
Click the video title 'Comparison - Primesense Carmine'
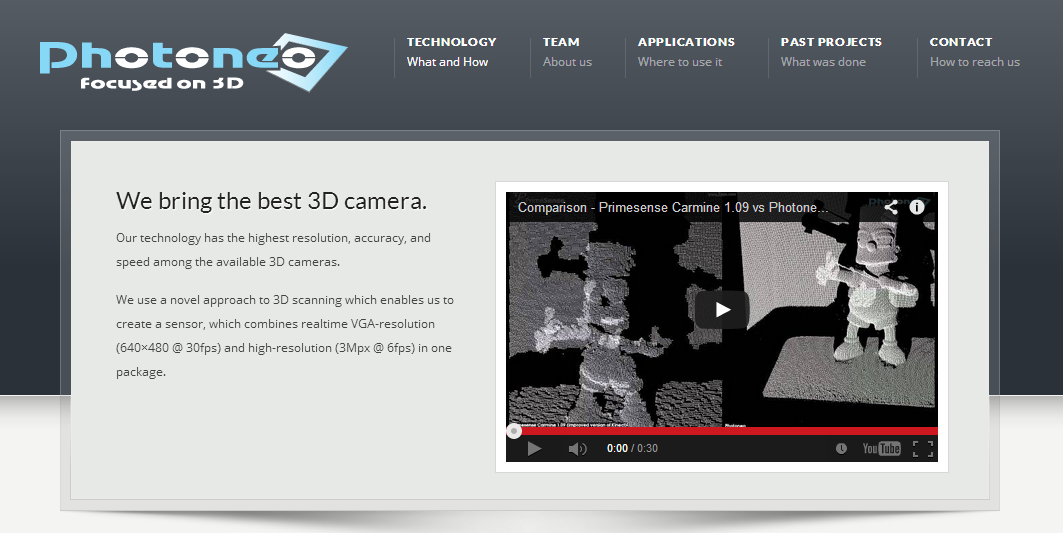point(672,208)
